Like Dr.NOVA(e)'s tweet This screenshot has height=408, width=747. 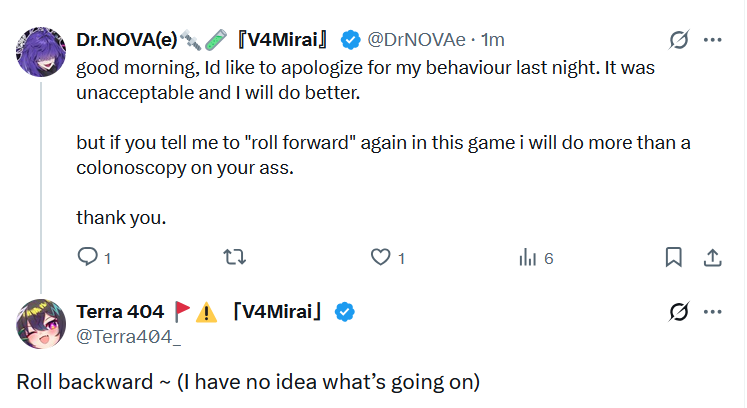point(380,257)
